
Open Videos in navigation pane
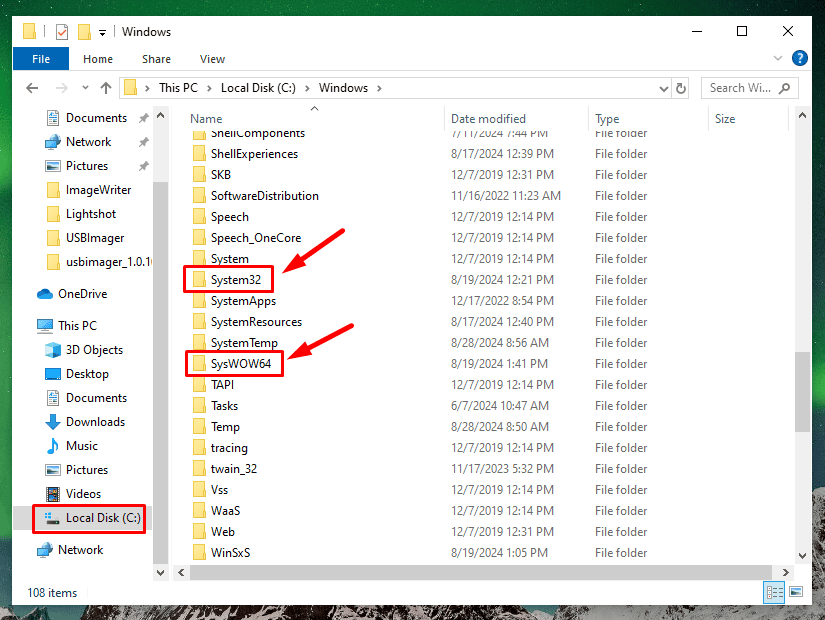[83, 494]
